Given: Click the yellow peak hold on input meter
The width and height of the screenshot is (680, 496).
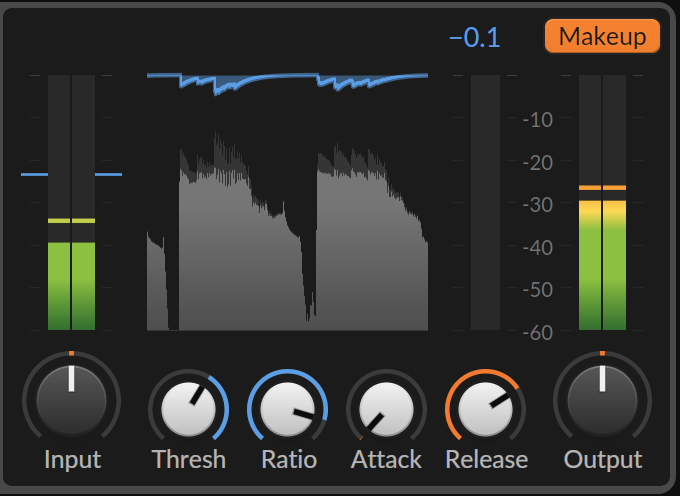Looking at the screenshot, I should coord(72,221).
